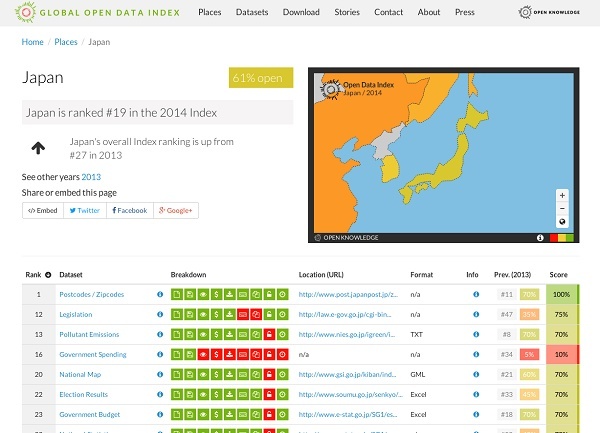Image resolution: width=600 pixels, height=433 pixels.
Task: Zoom out on the map
Action: [x=562, y=208]
